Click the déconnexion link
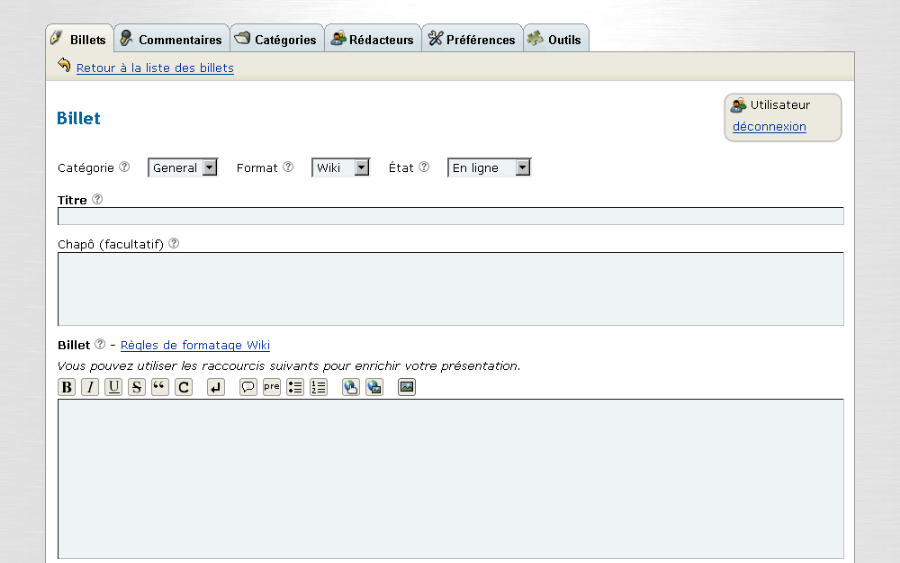Screen dimensions: 900x563 tap(769, 127)
